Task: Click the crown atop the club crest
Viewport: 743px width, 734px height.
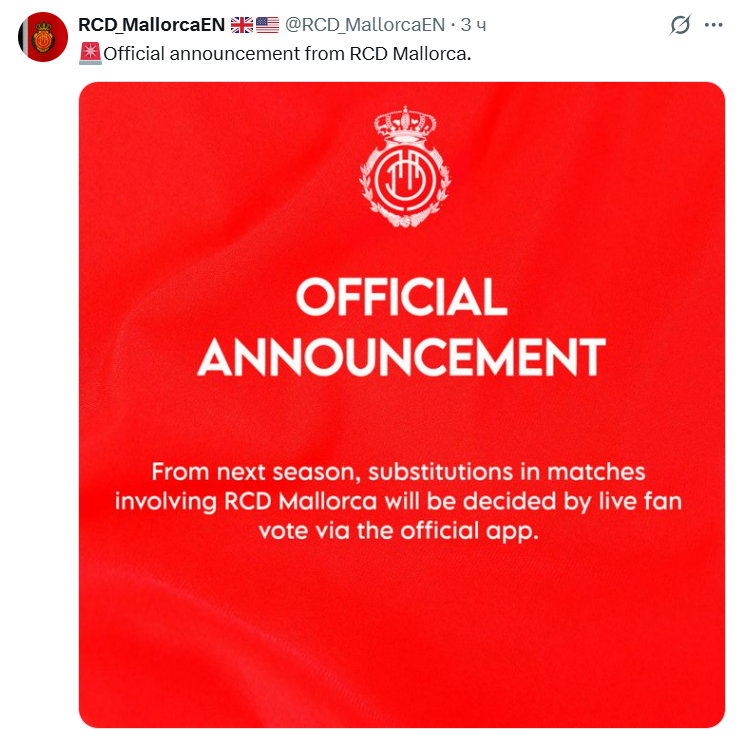Action: [403, 126]
